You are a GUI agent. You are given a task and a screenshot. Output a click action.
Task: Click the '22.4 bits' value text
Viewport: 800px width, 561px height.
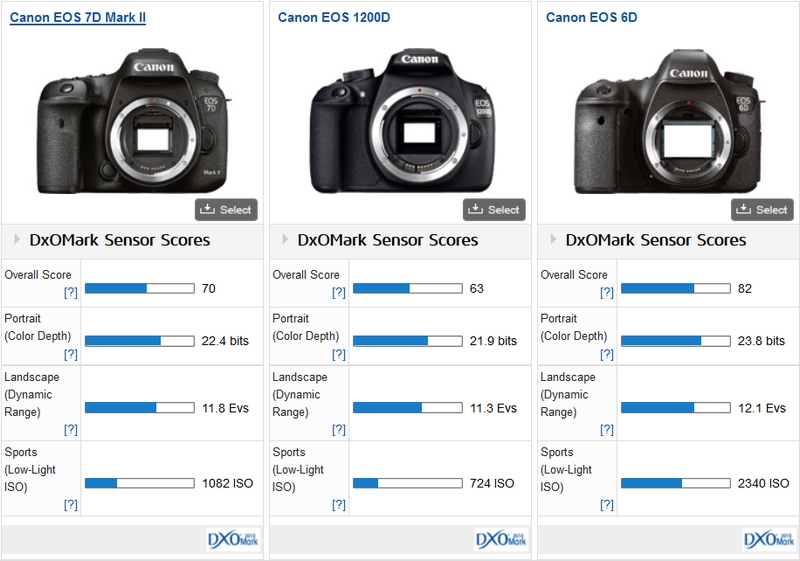click(x=225, y=341)
